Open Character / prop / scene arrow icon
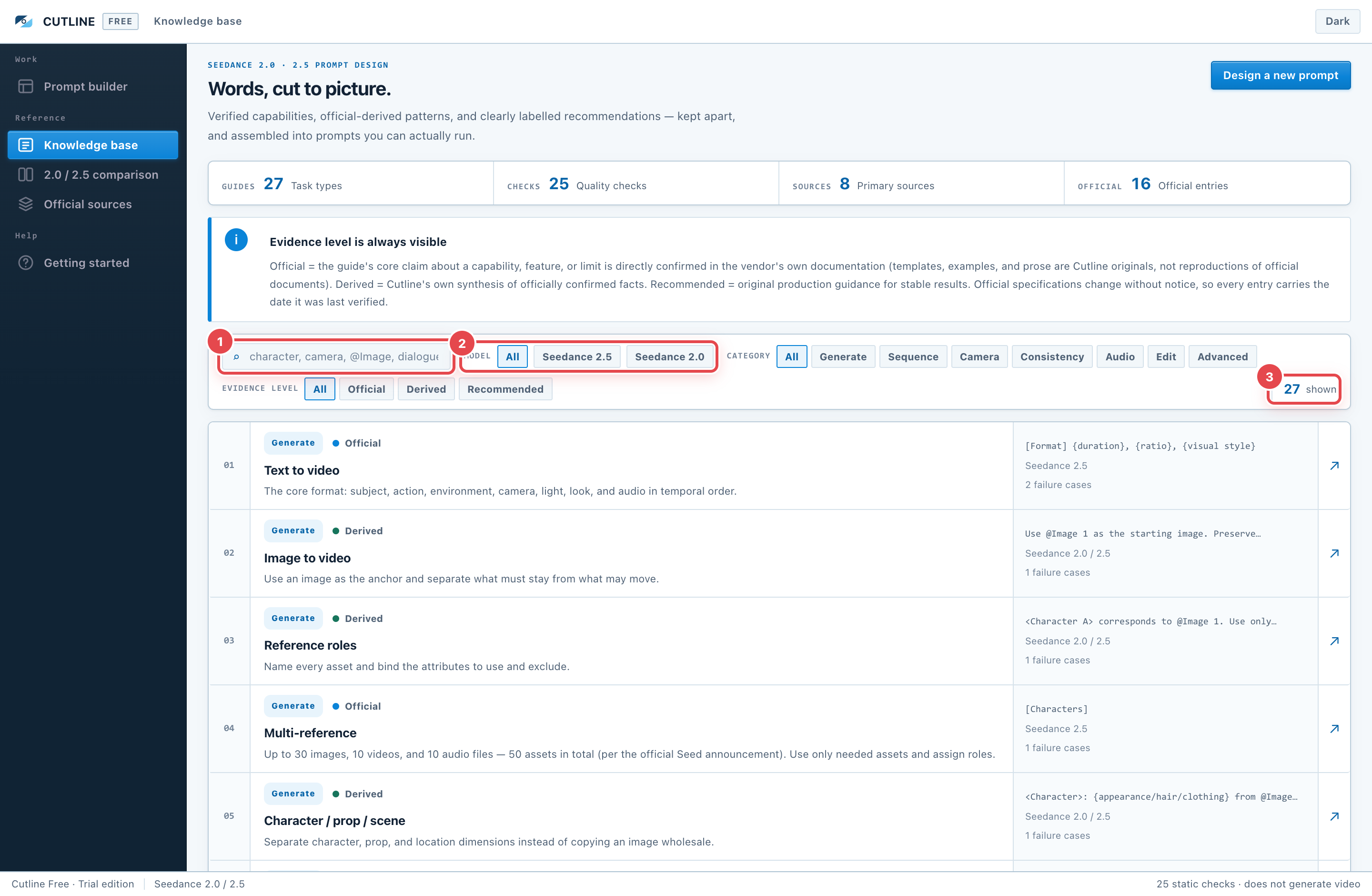Viewport: 1372px width, 896px height. click(x=1334, y=816)
